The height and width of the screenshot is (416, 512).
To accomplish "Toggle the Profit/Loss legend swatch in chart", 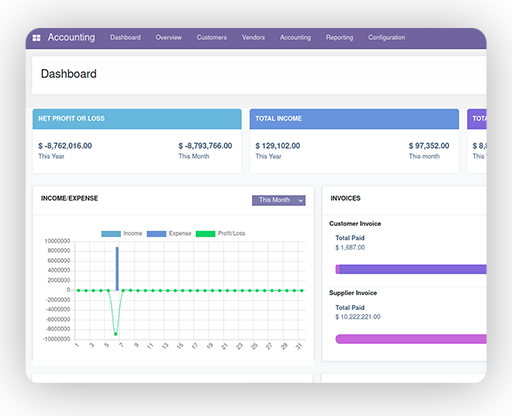I will click(205, 234).
